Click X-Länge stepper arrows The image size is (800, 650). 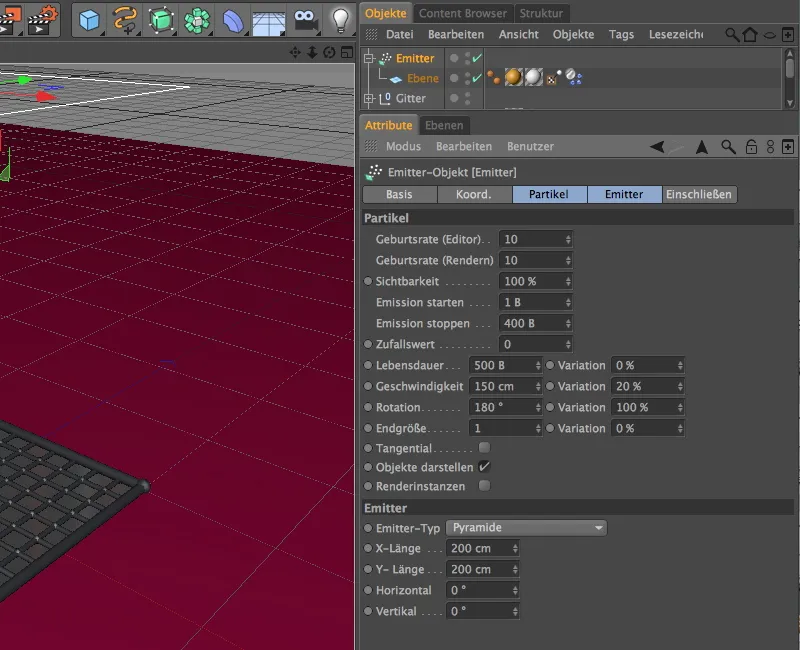click(x=515, y=548)
